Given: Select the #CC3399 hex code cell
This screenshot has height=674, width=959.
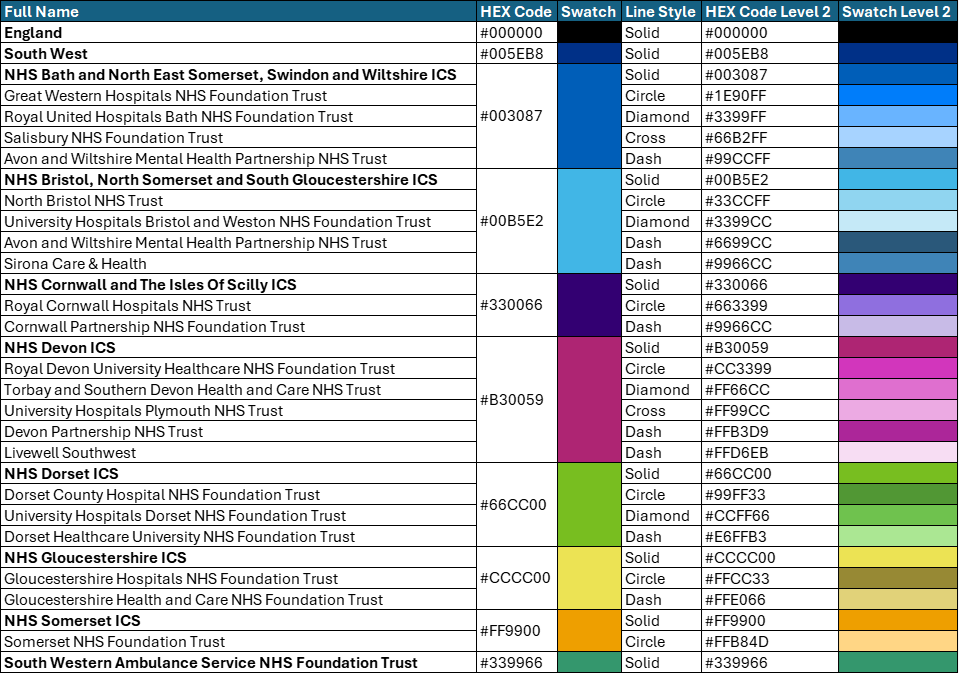Looking at the screenshot, I should click(x=769, y=369).
